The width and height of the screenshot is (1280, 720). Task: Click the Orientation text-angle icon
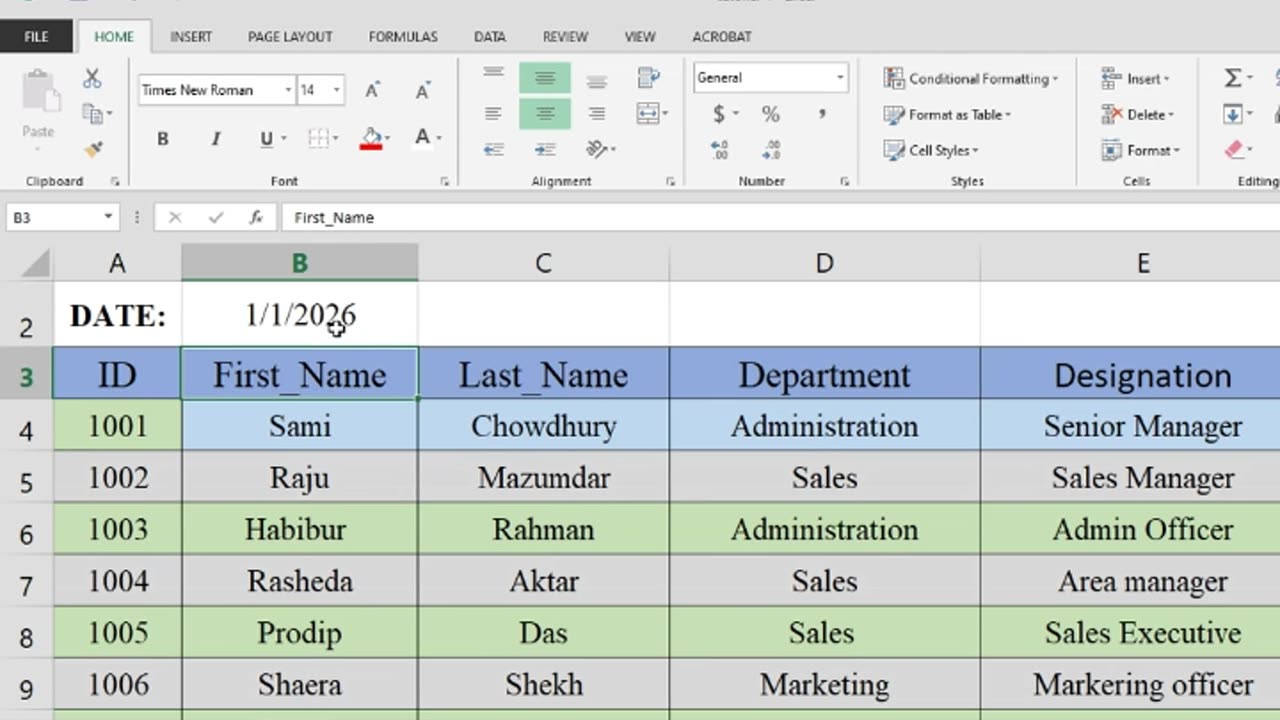click(x=597, y=150)
